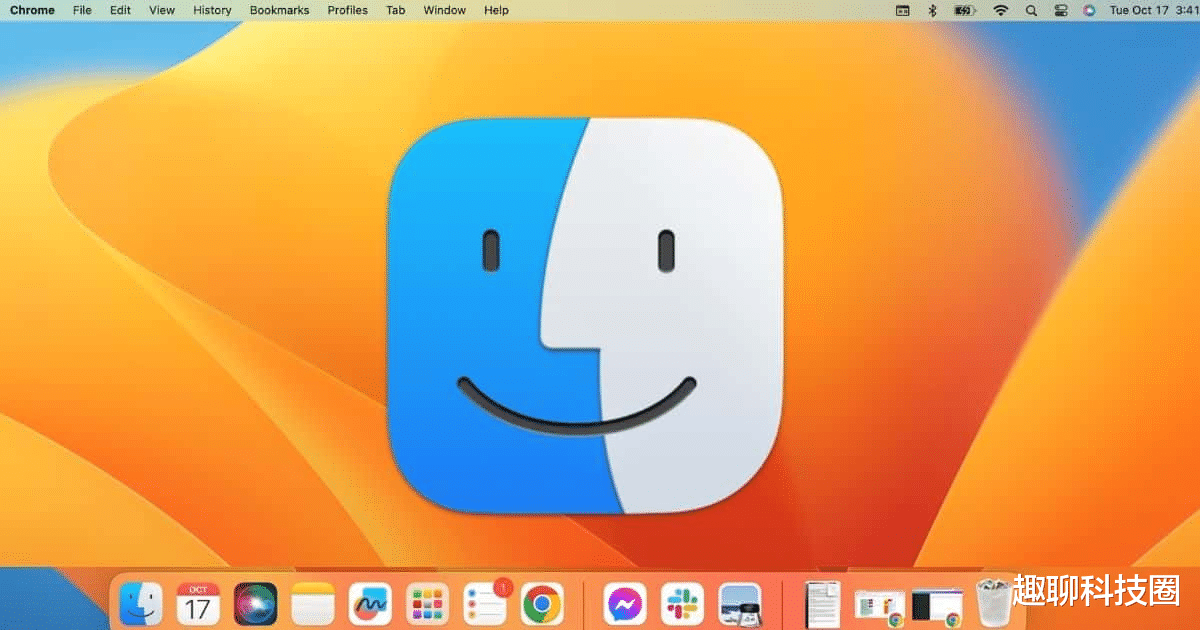Open the battery status menu

coord(965,10)
